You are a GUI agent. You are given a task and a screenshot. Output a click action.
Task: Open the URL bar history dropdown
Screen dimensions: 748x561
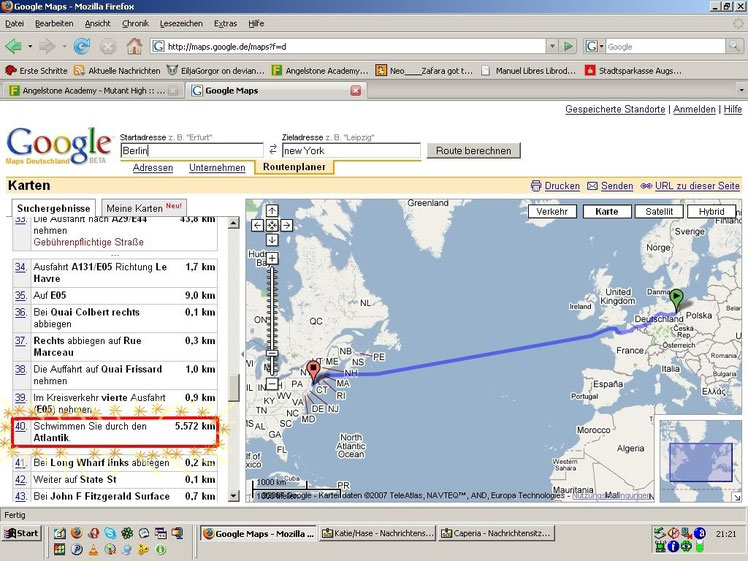(552, 46)
